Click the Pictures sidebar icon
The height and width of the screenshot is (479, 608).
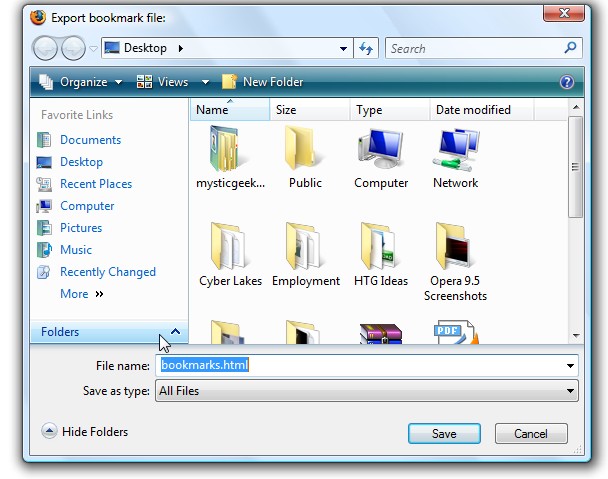44,228
